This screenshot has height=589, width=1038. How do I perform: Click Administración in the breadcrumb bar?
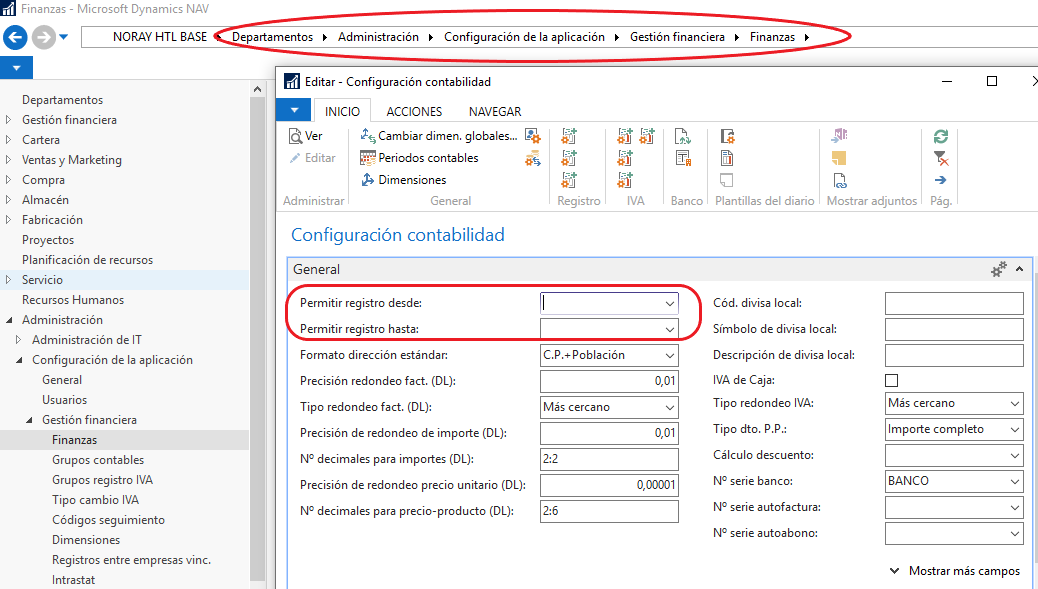[x=378, y=37]
